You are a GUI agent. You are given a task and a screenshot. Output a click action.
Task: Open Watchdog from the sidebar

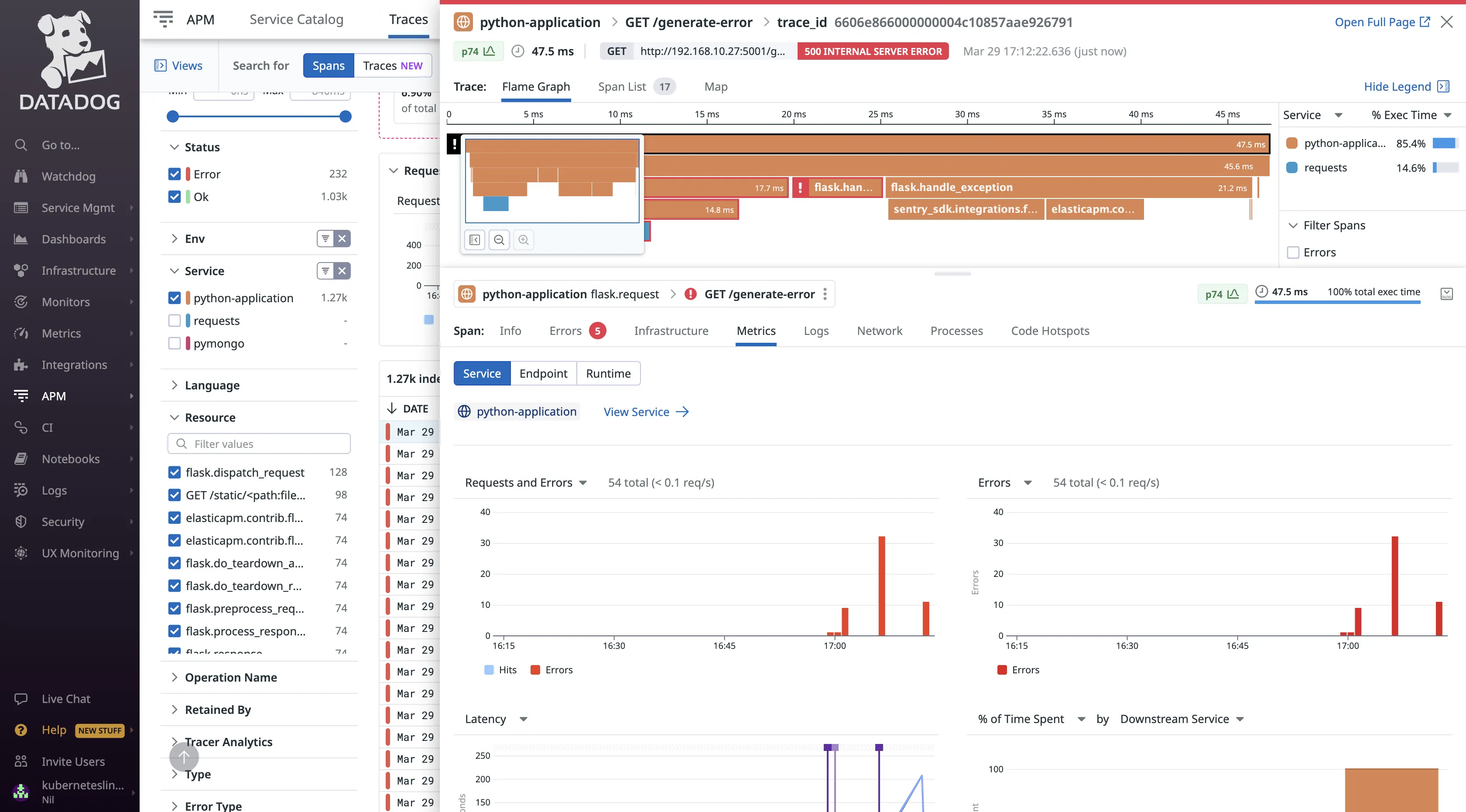point(68,176)
